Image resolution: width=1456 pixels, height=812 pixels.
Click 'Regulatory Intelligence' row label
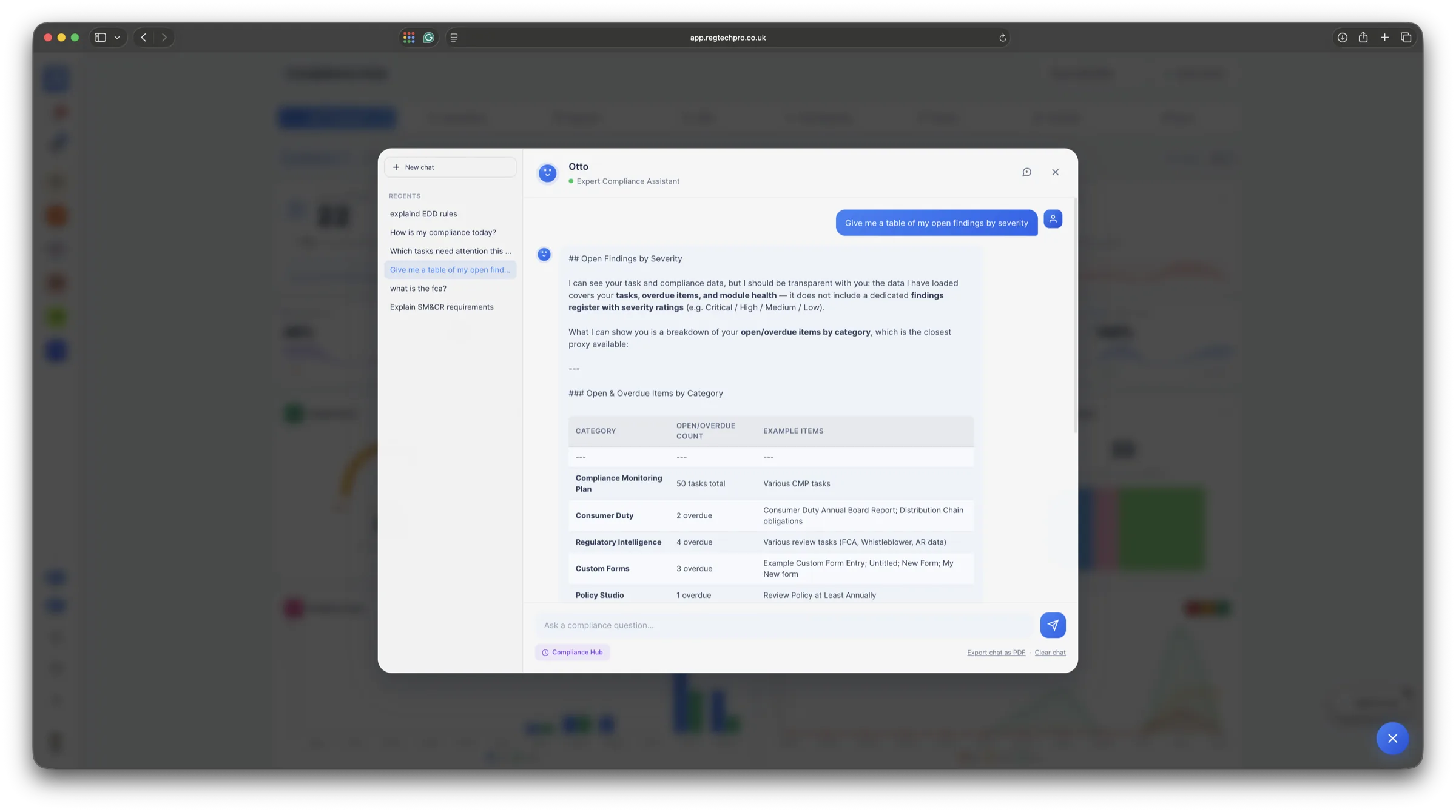tap(618, 542)
